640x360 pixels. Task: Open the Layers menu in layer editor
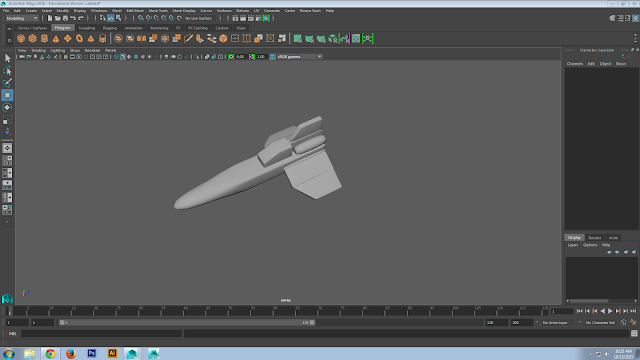573,245
